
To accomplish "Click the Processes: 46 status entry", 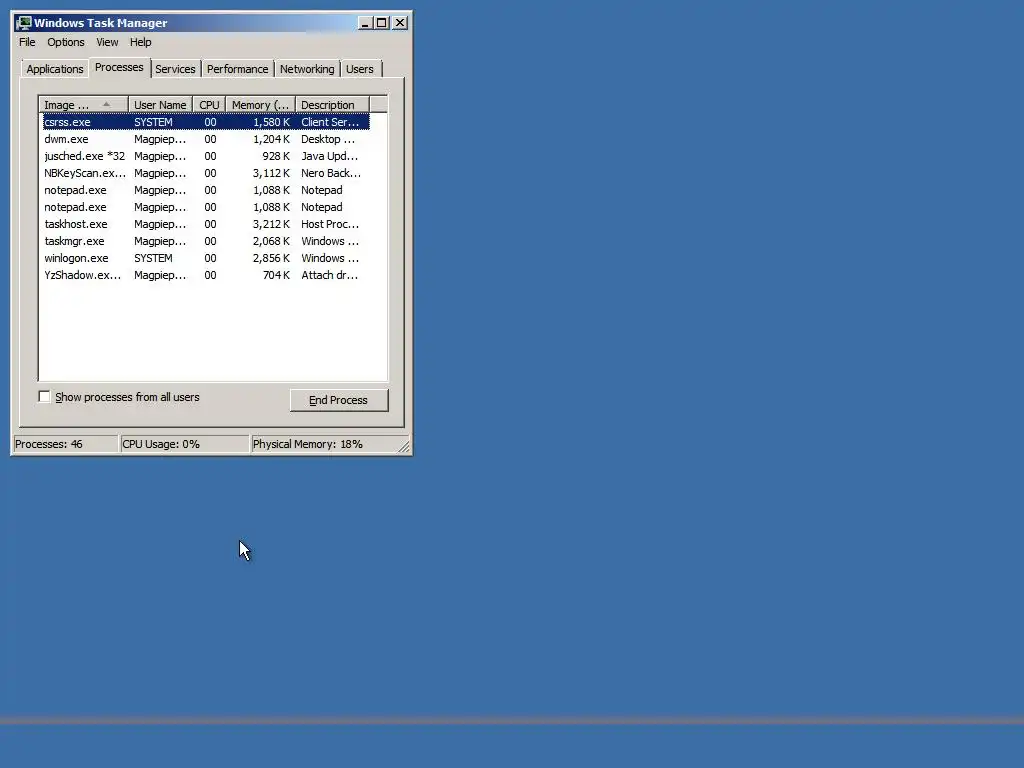I will (65, 444).
